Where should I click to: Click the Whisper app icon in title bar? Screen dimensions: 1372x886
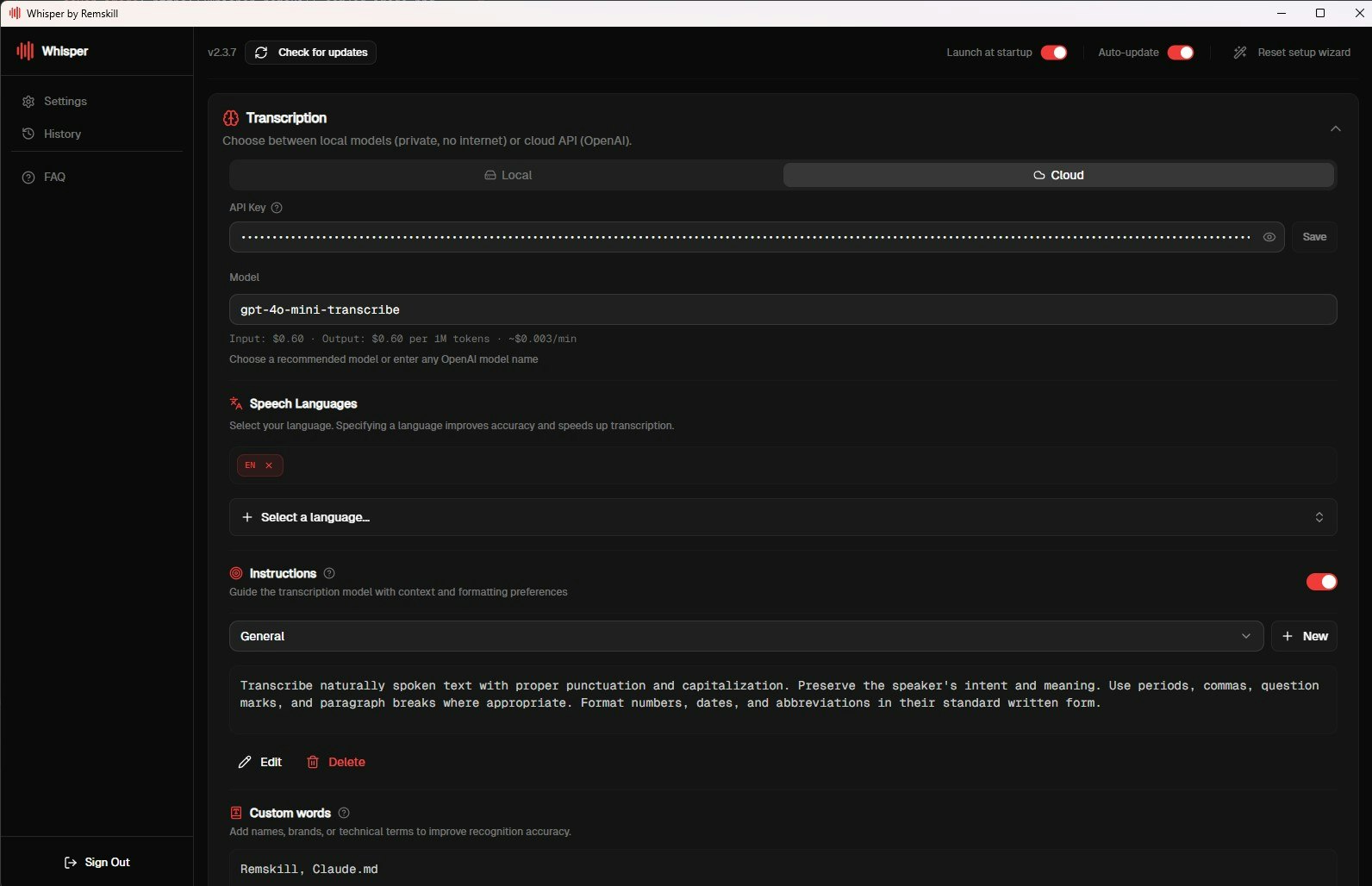(x=15, y=13)
